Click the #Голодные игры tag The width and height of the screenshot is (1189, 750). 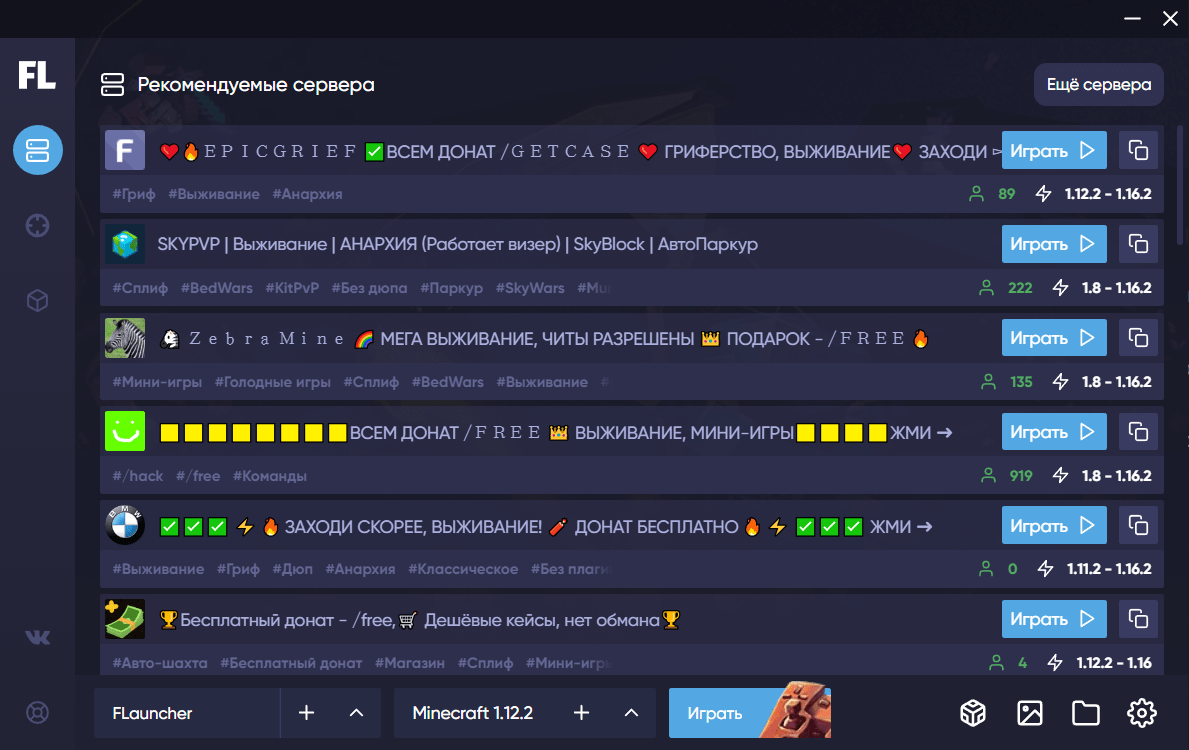click(x=272, y=382)
